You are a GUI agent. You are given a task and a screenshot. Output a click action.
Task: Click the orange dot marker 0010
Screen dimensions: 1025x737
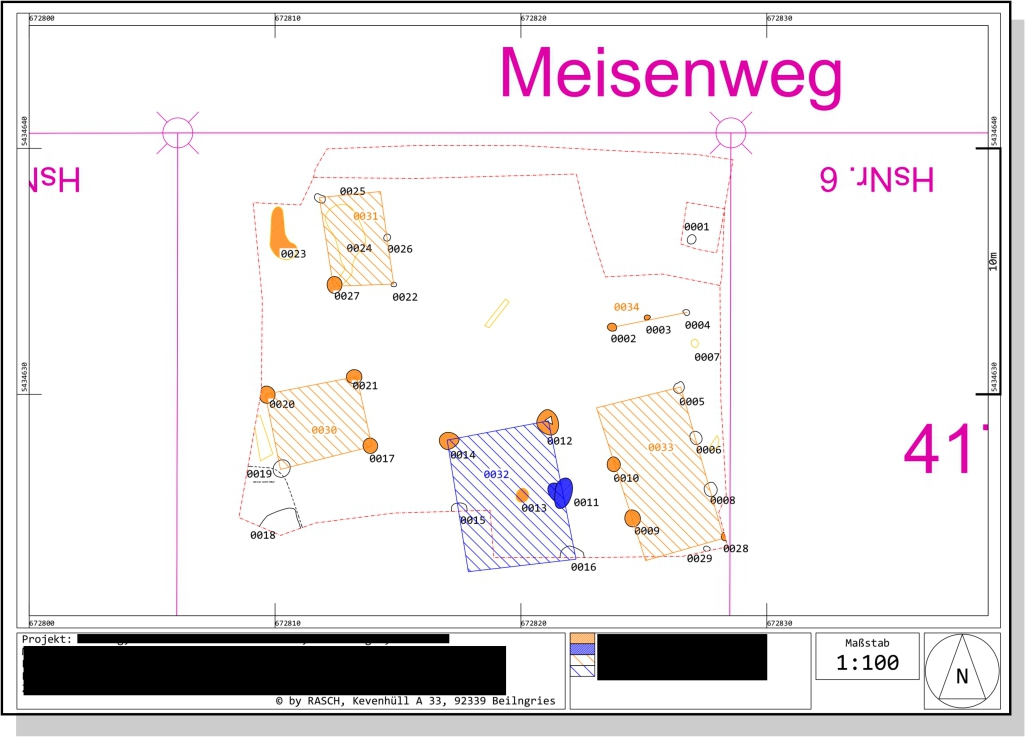point(612,463)
